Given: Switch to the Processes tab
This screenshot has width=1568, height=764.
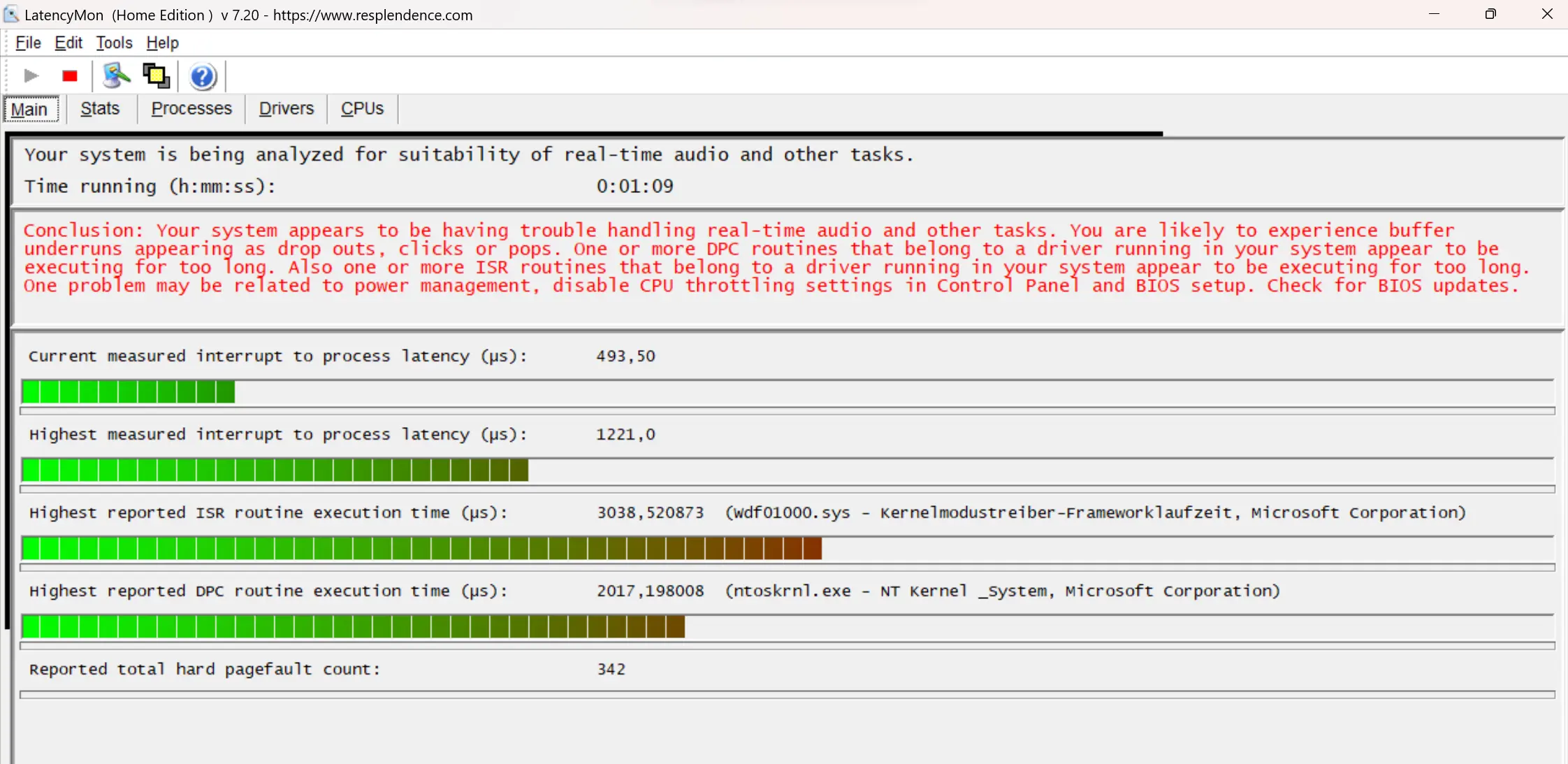Looking at the screenshot, I should click(191, 108).
